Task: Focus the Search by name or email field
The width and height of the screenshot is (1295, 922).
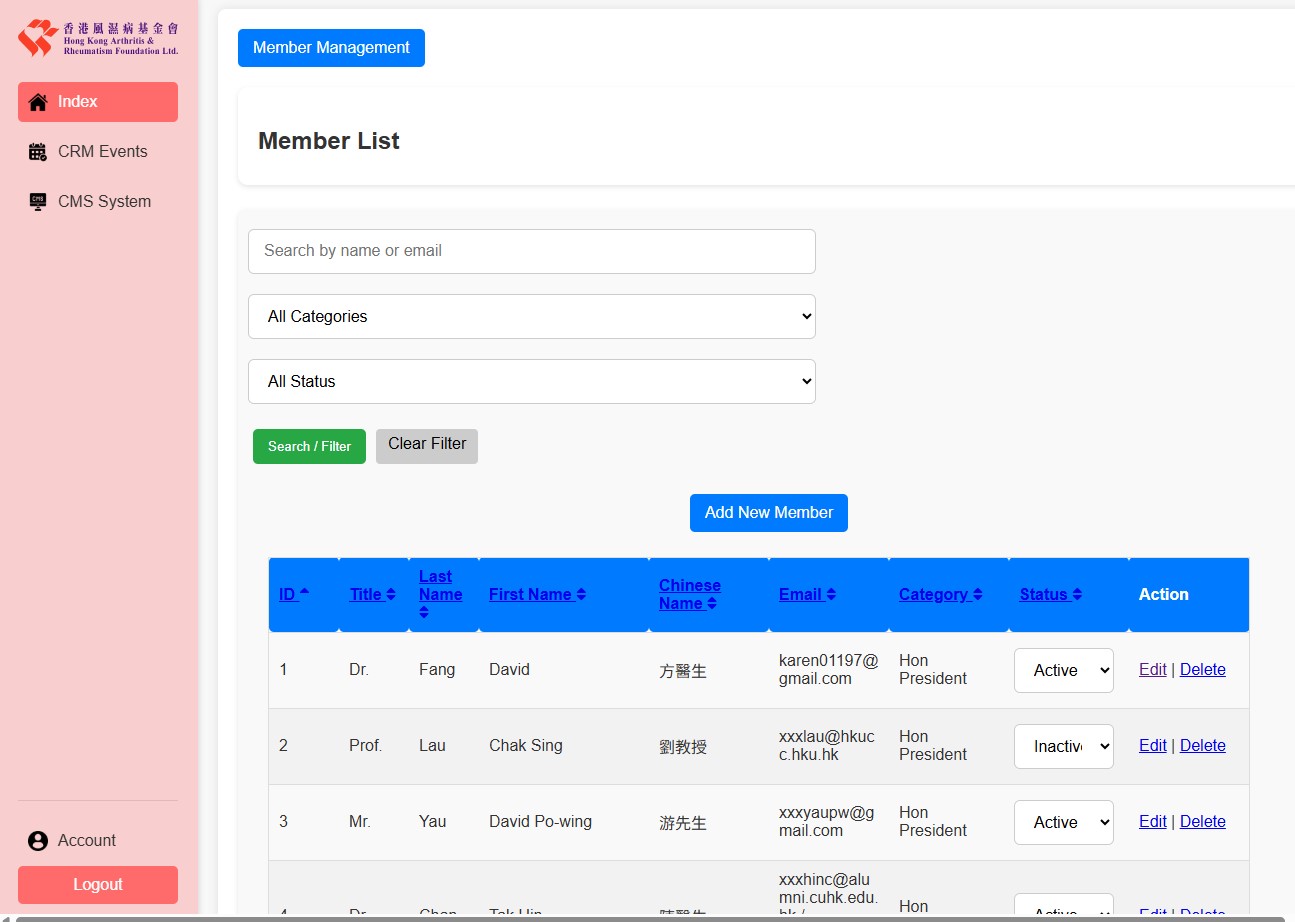Action: (531, 251)
